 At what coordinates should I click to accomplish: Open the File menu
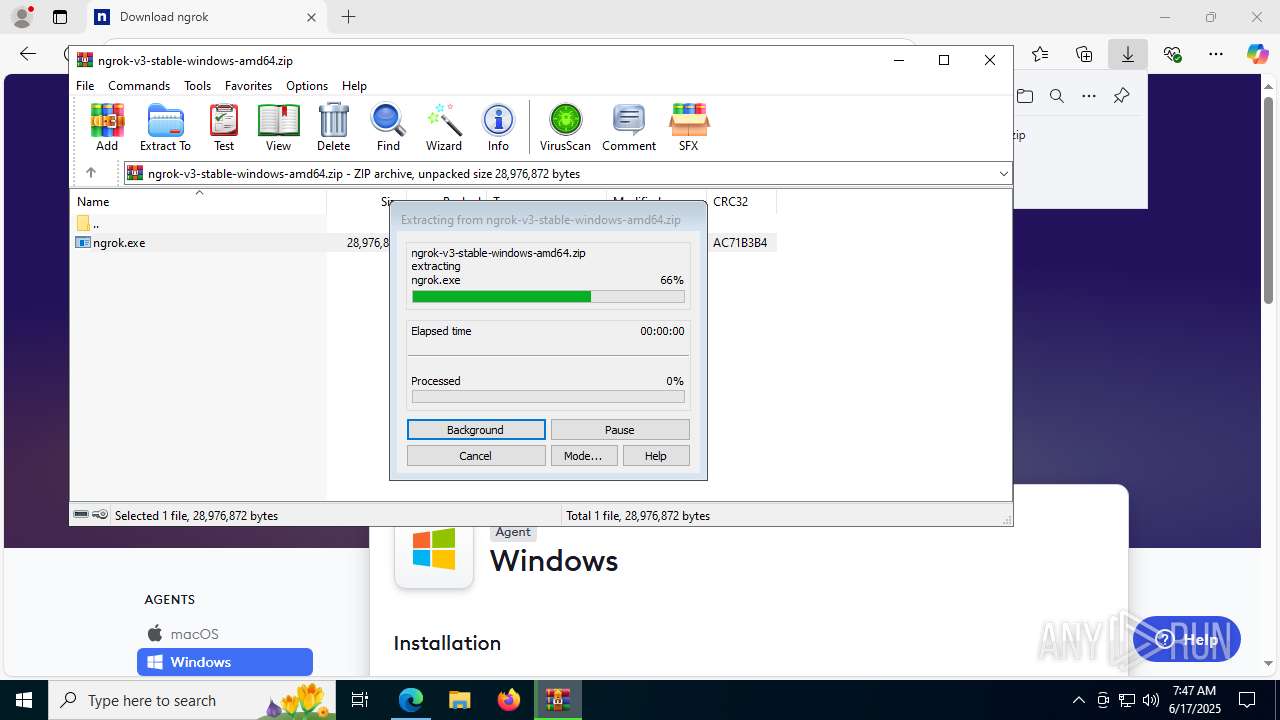pos(85,86)
